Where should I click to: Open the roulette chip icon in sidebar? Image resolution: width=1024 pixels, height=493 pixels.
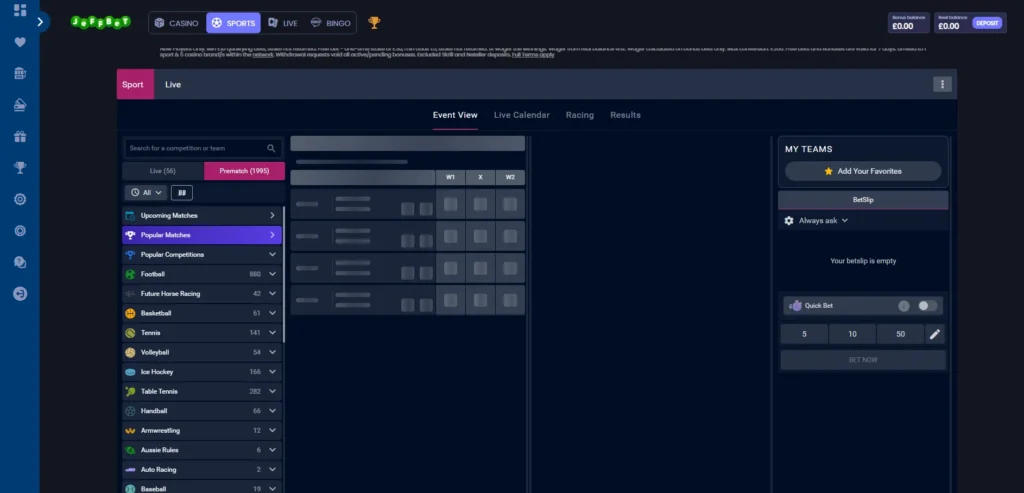pyautogui.click(x=20, y=230)
